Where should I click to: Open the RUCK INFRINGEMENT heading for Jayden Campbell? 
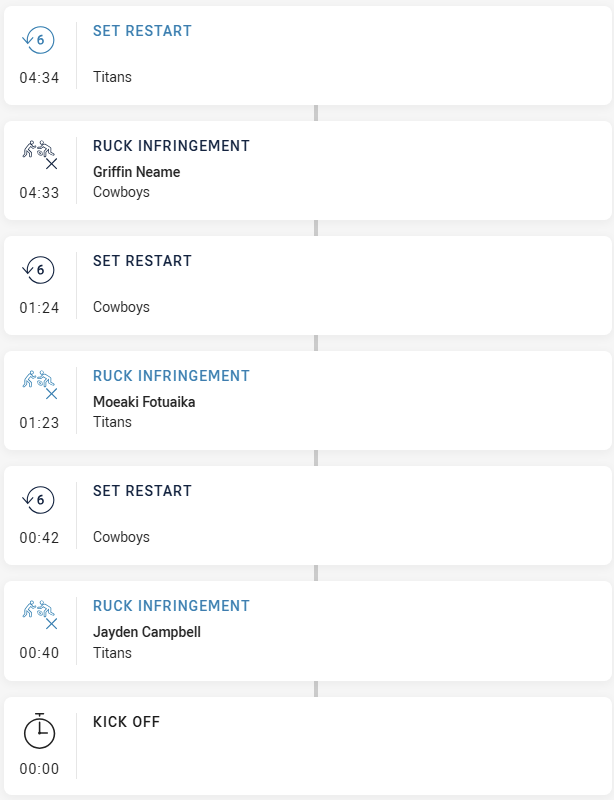[171, 606]
